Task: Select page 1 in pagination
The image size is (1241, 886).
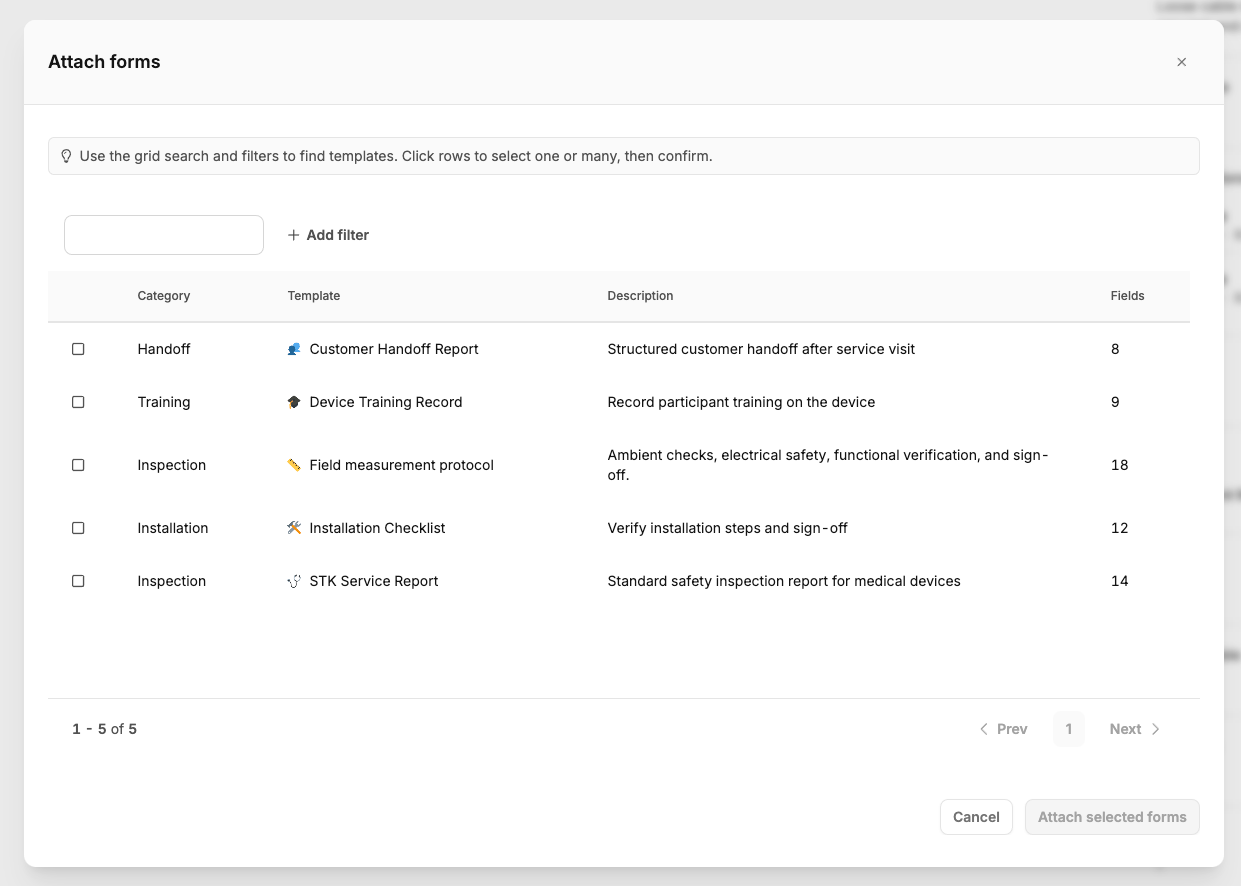Action: pyautogui.click(x=1068, y=729)
